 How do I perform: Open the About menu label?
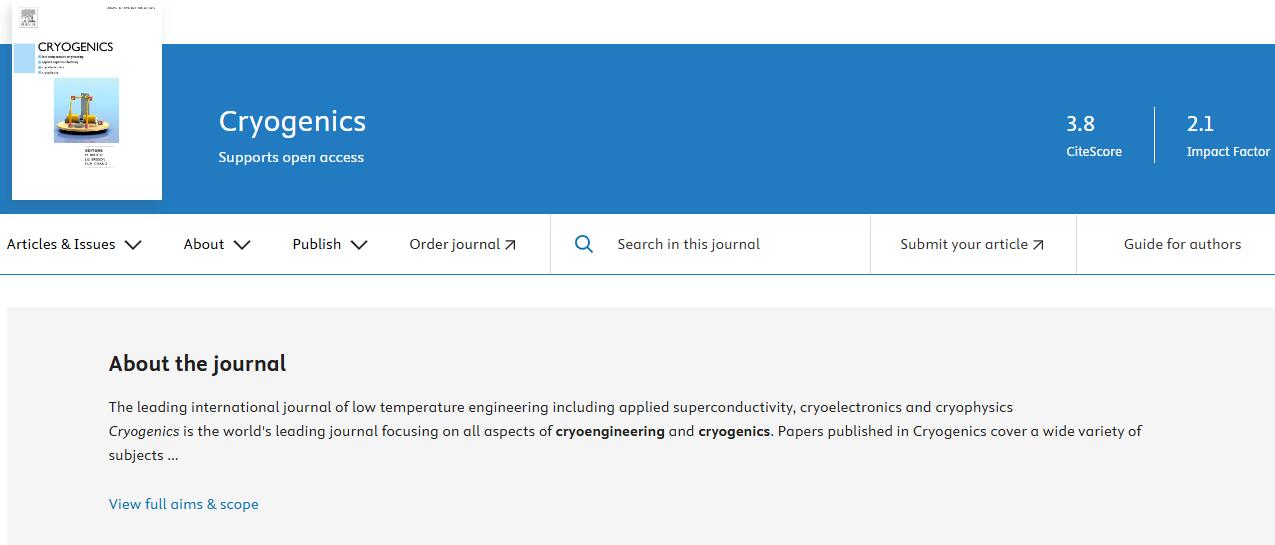coord(204,244)
